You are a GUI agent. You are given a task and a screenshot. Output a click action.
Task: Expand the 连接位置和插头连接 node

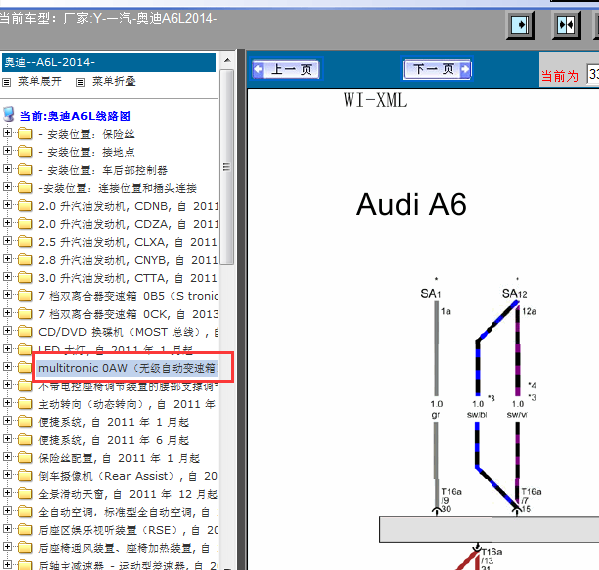pos(7,187)
